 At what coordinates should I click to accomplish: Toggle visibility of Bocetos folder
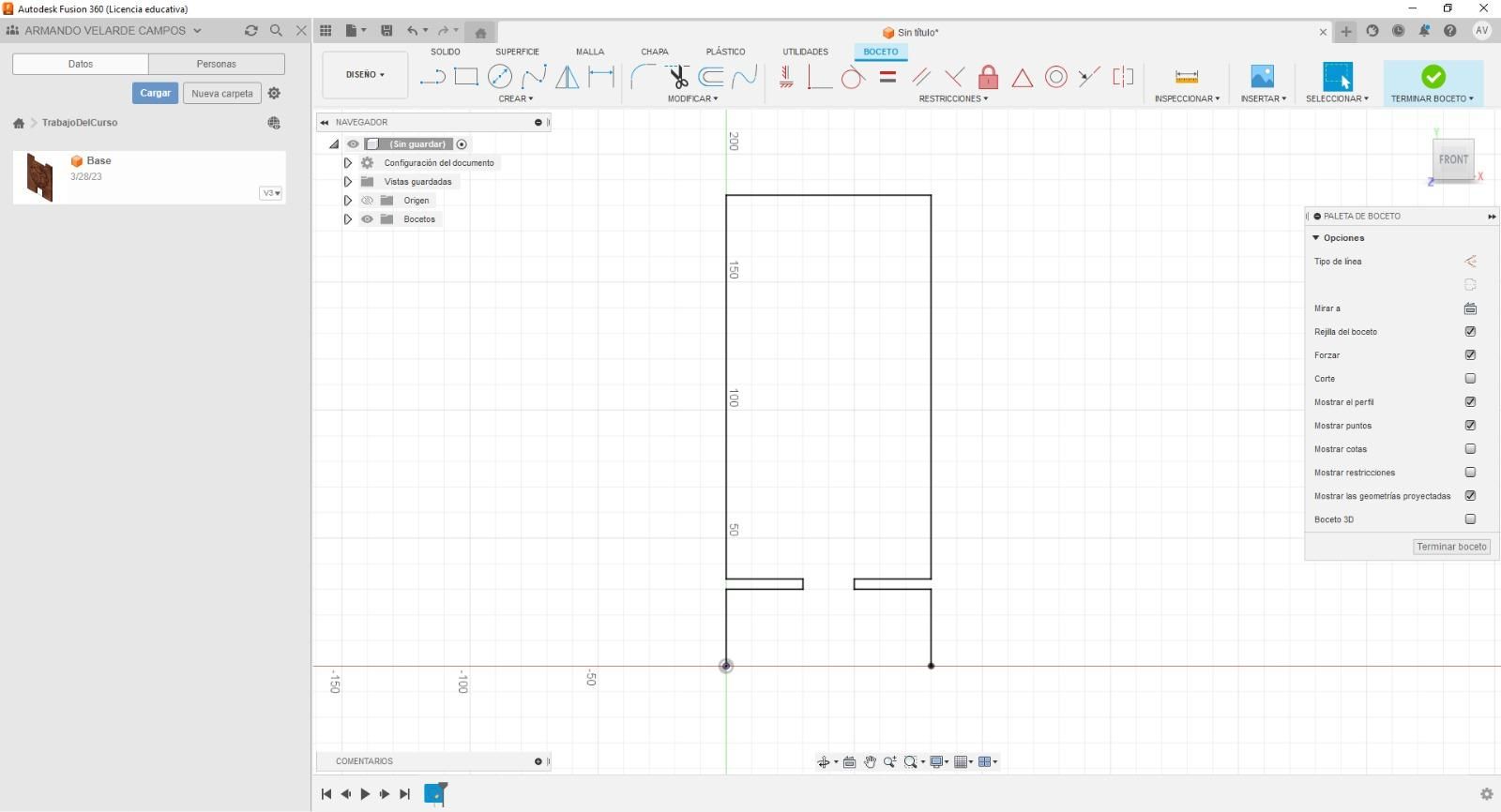367,219
